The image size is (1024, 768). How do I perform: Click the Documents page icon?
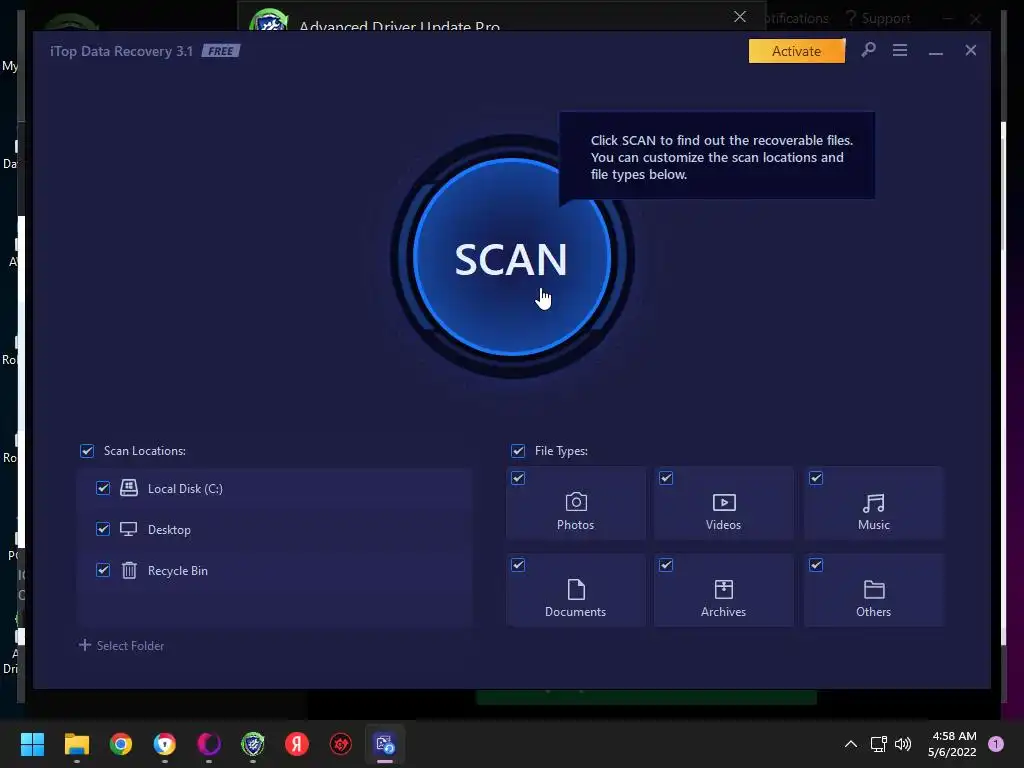(576, 589)
